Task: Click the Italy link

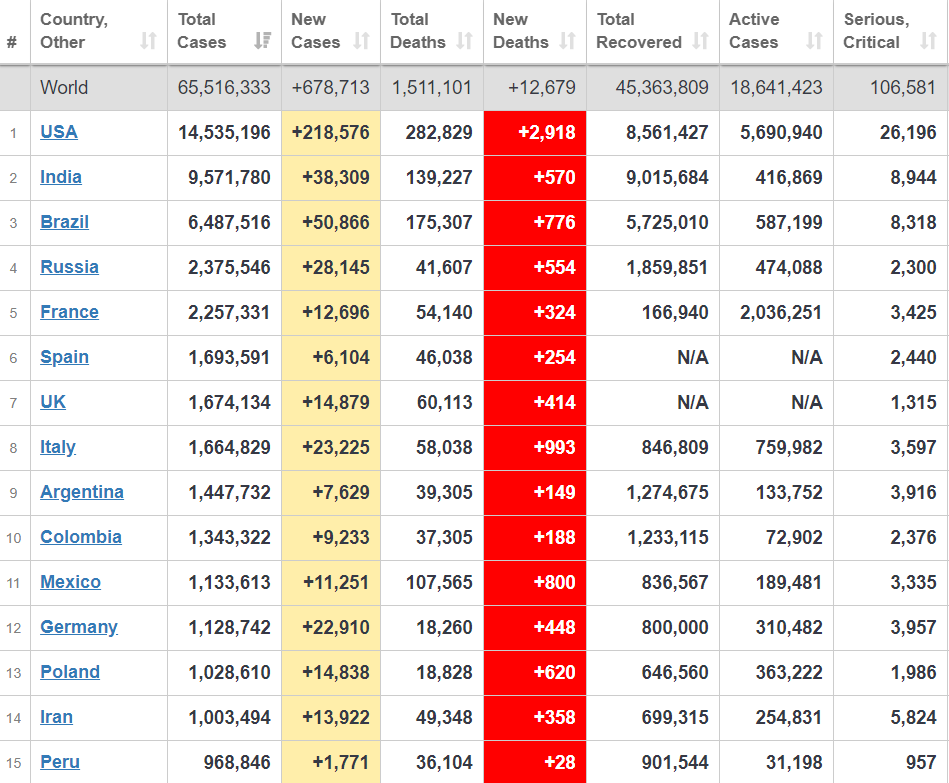Action: (58, 447)
